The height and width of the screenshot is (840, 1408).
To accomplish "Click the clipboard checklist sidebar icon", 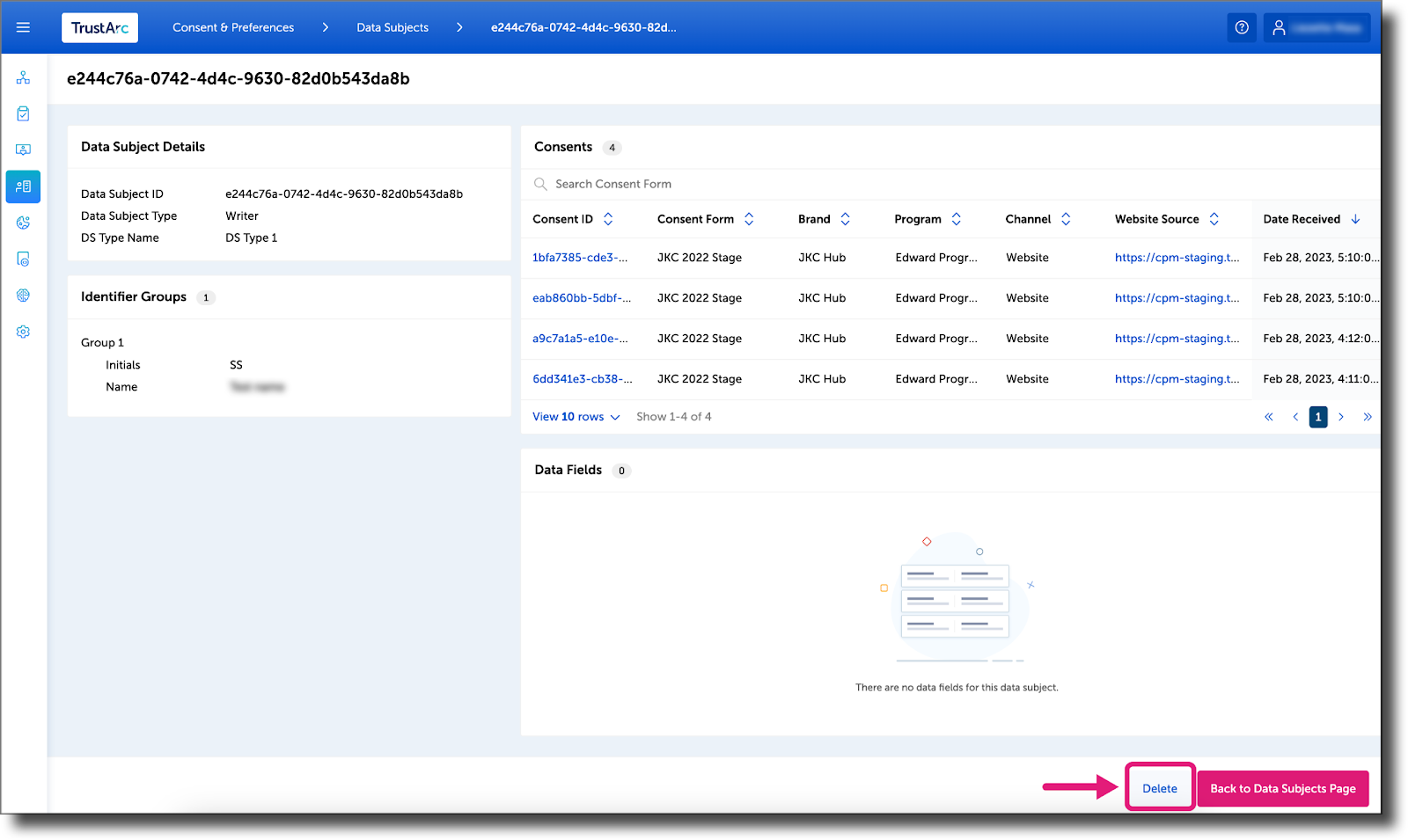I will click(x=23, y=113).
